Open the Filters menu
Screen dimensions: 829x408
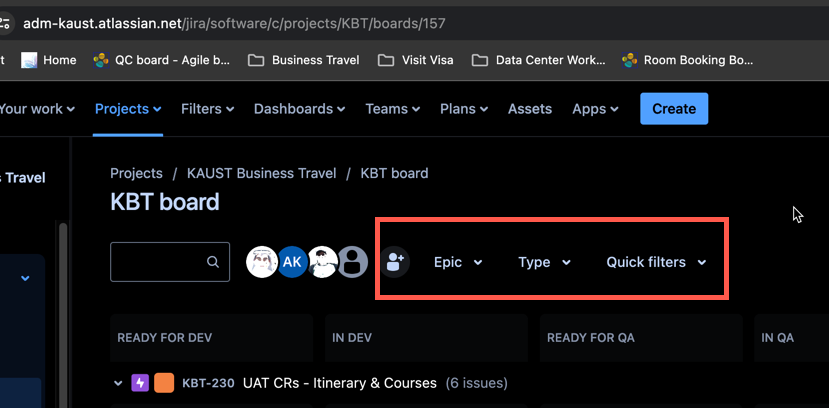pos(207,109)
